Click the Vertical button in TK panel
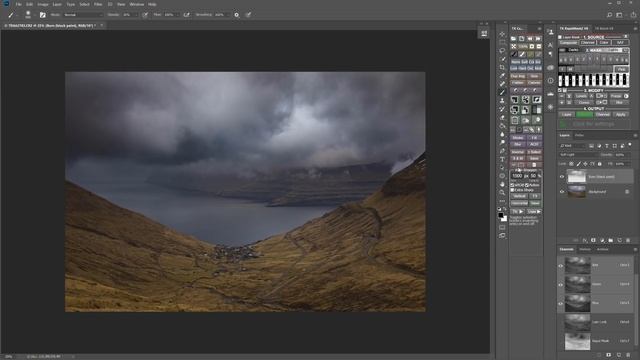640x360 pixels. coord(519,196)
